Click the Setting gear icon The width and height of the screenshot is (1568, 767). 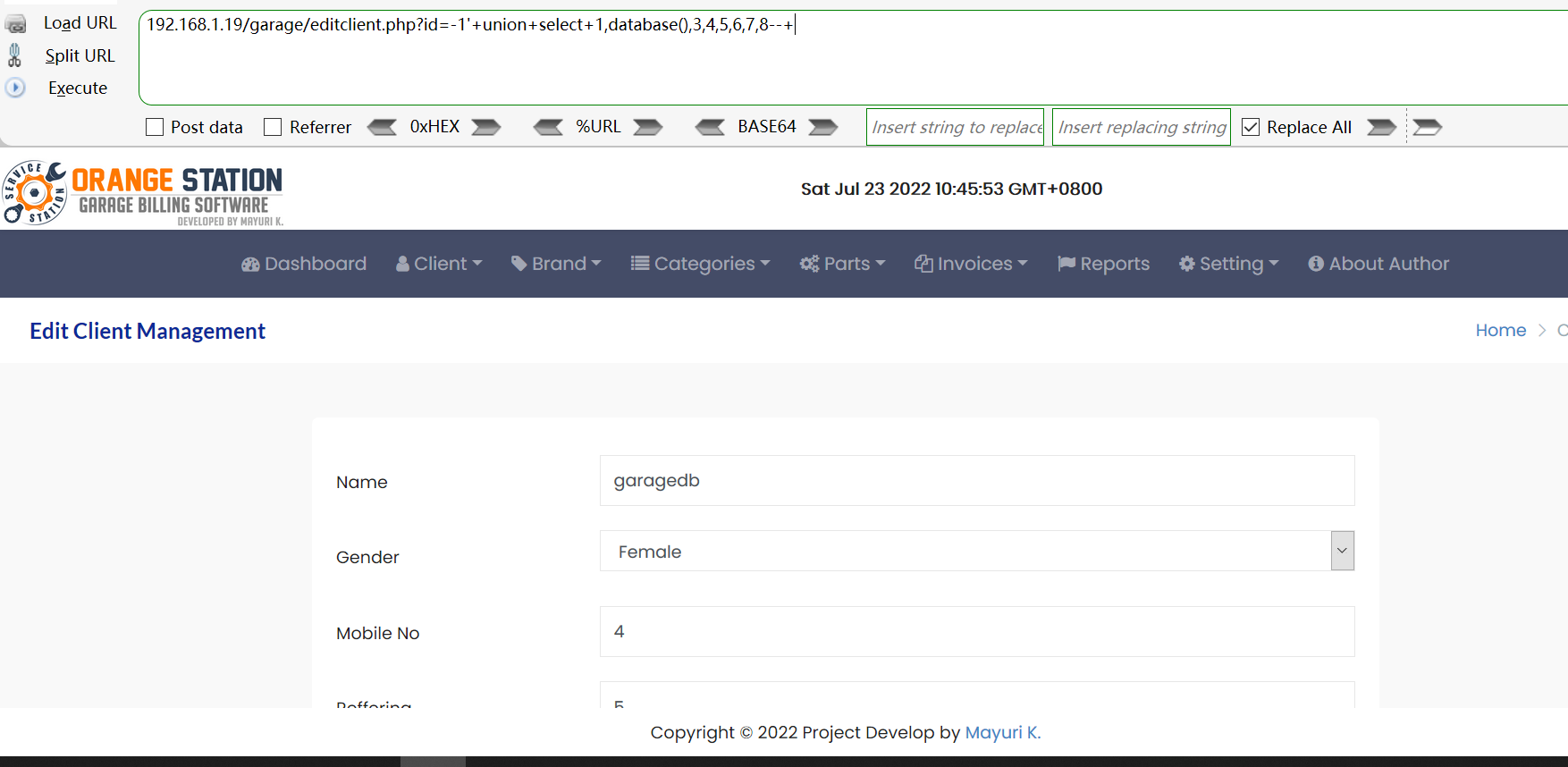click(1187, 264)
